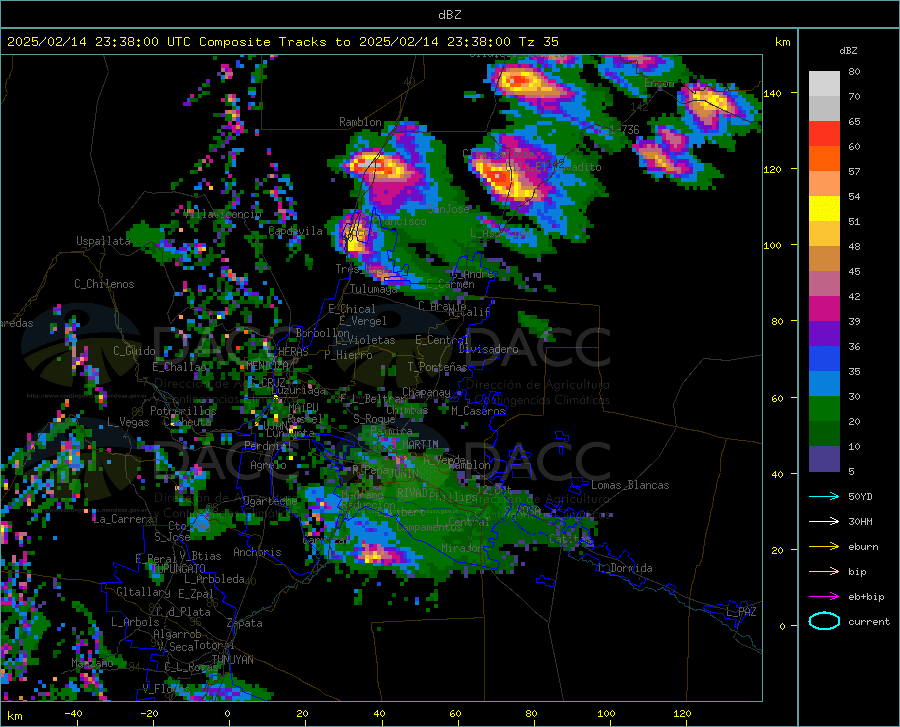This screenshot has height=727, width=900.
Task: Click the Composite Tracks timestamp header line
Action: coord(282,42)
